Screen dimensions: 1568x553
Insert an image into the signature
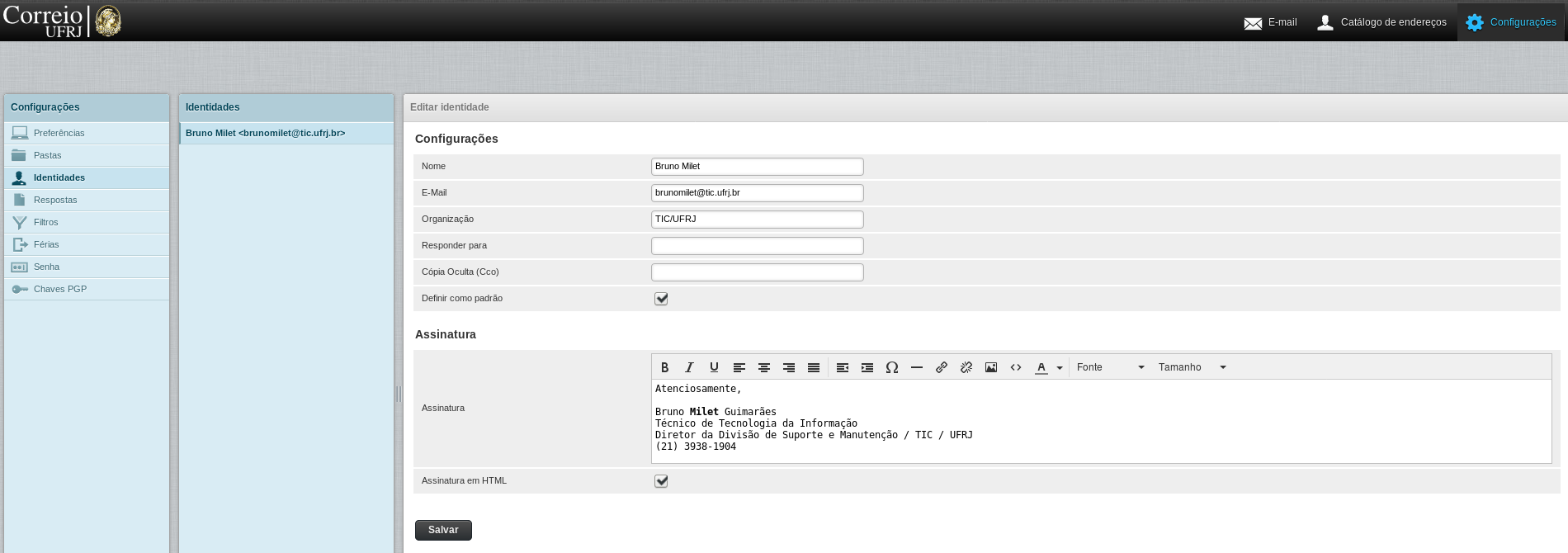pos(991,367)
